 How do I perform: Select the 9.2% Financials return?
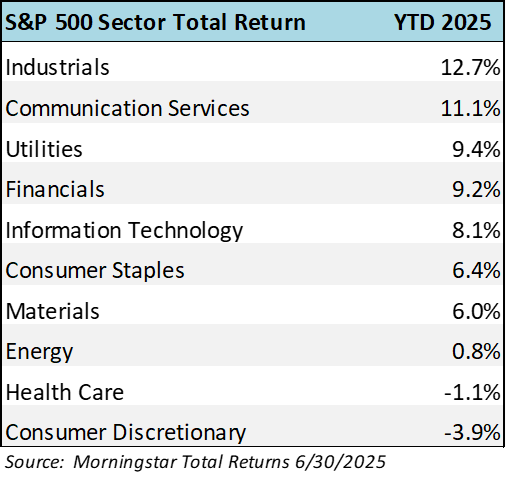pyautogui.click(x=476, y=189)
